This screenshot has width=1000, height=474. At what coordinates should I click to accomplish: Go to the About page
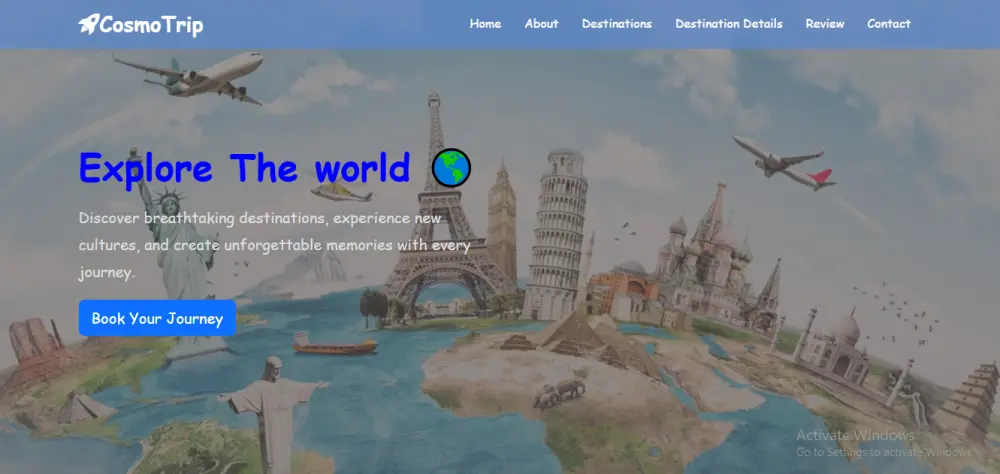[541, 24]
